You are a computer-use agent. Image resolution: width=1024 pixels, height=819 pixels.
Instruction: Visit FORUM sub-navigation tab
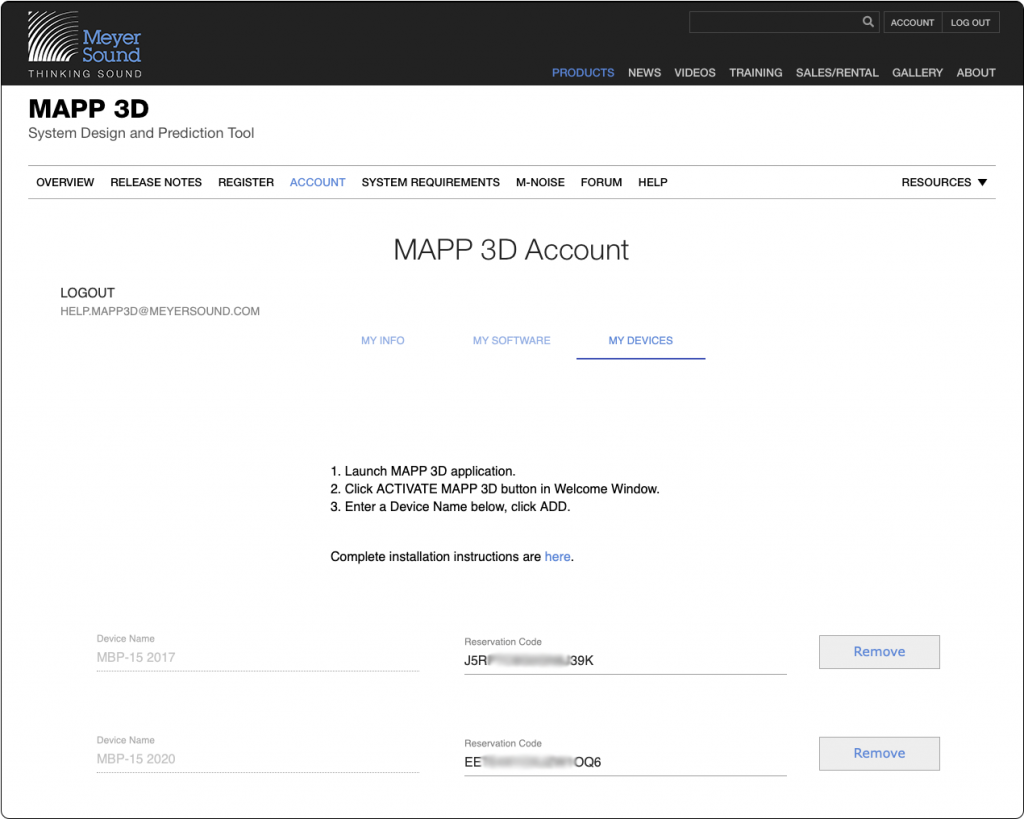(x=601, y=182)
